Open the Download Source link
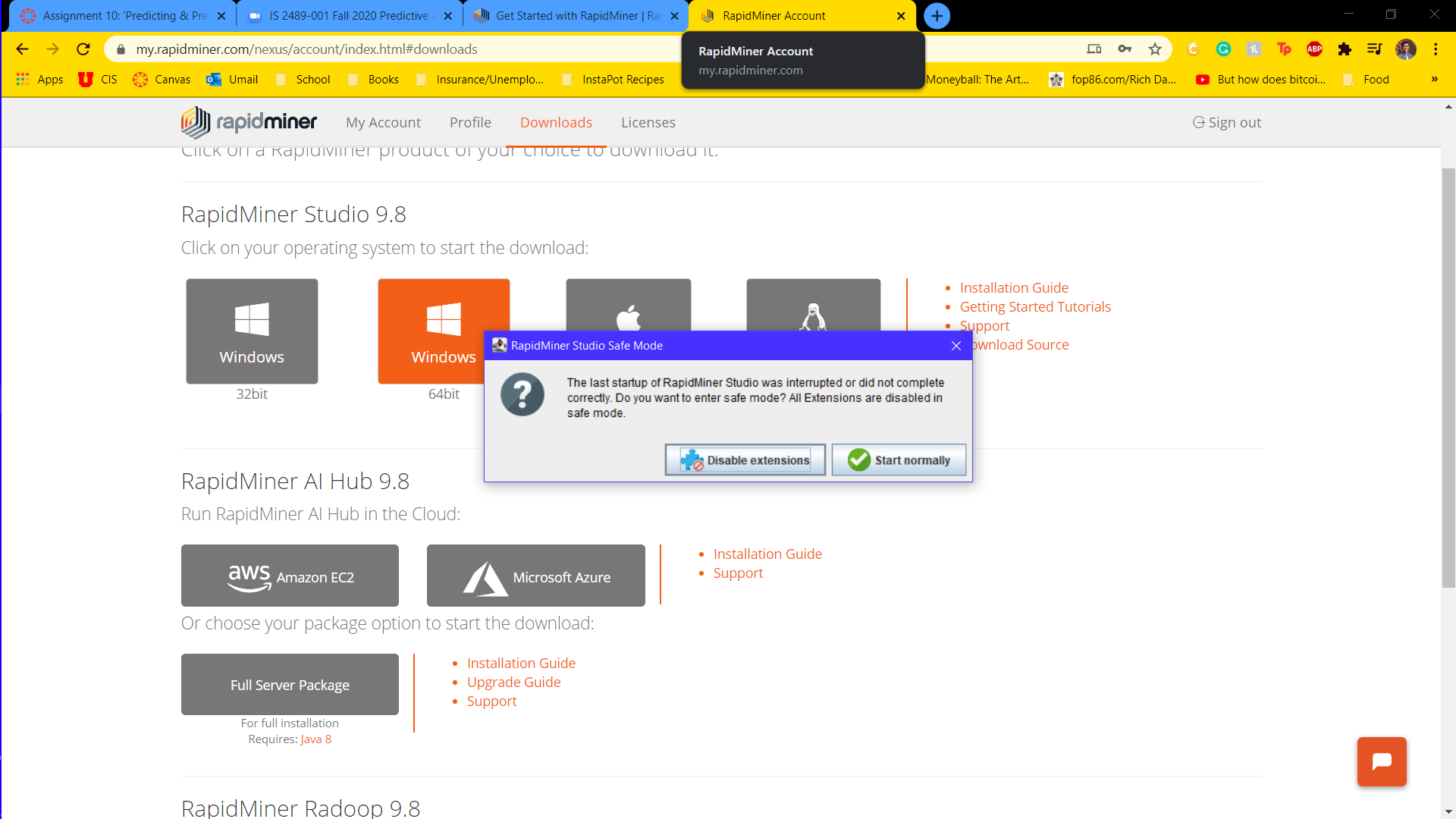This screenshot has height=819, width=1456. [x=1021, y=345]
